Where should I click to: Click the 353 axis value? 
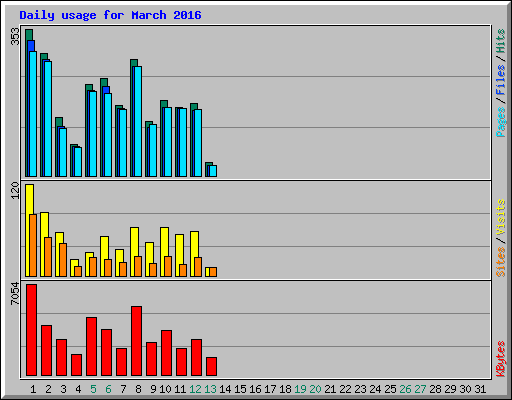(x=15, y=36)
